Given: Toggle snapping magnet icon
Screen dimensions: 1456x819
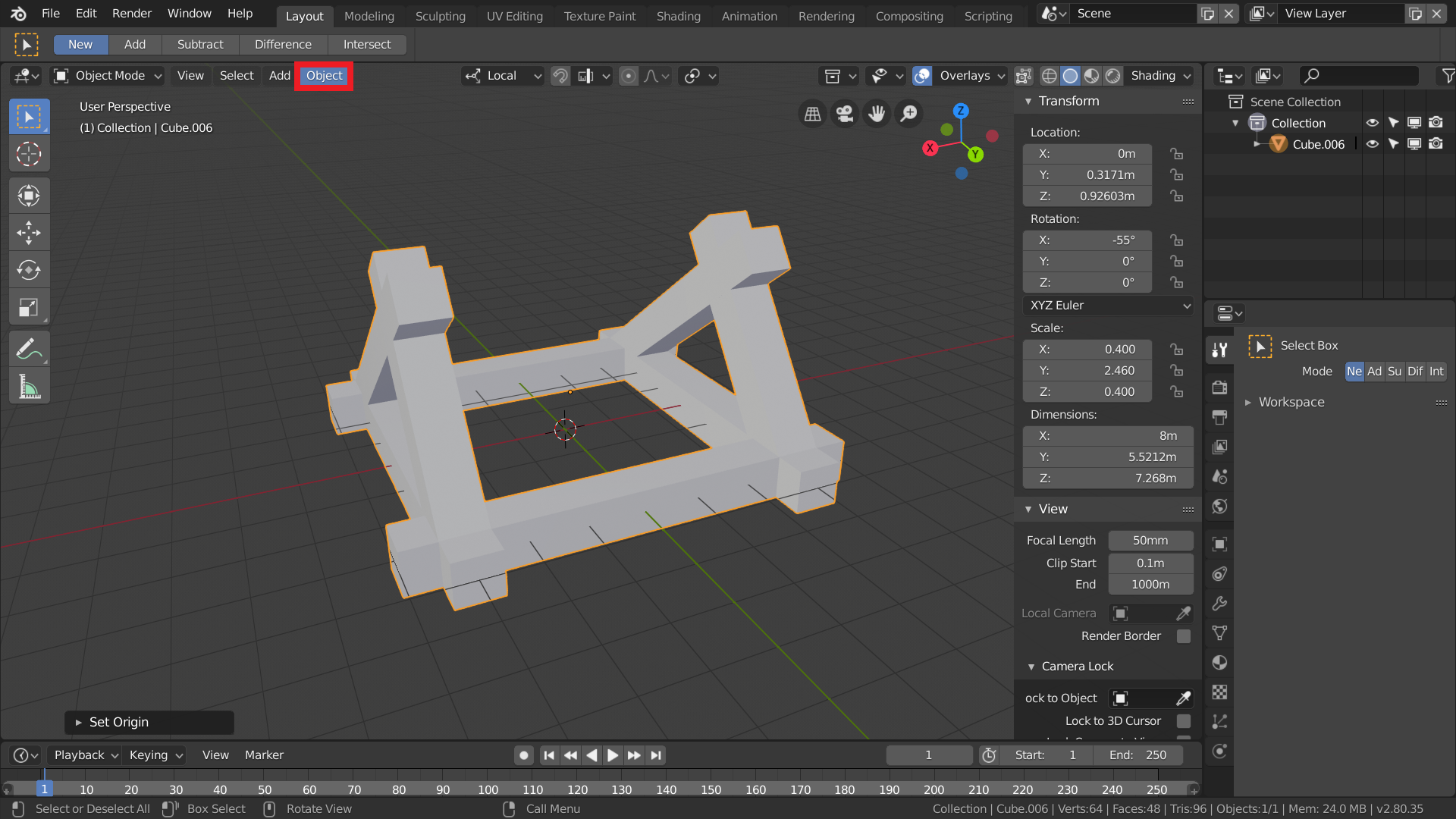Looking at the screenshot, I should point(560,76).
